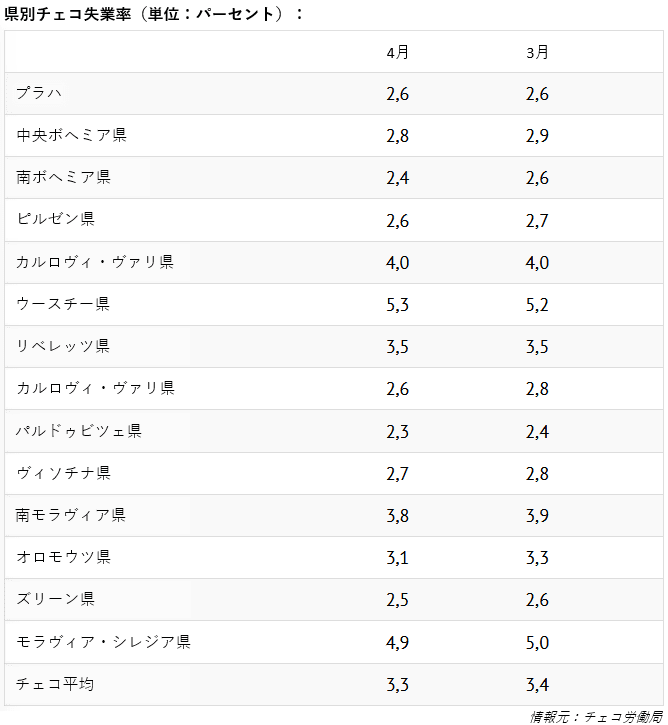
Task: Click the 3月 column header
Action: tap(537, 52)
